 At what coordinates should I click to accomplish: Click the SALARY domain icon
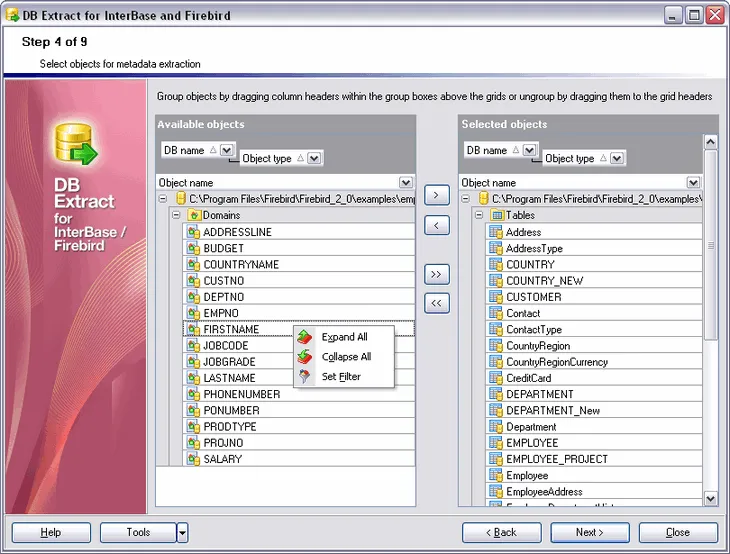(193, 459)
